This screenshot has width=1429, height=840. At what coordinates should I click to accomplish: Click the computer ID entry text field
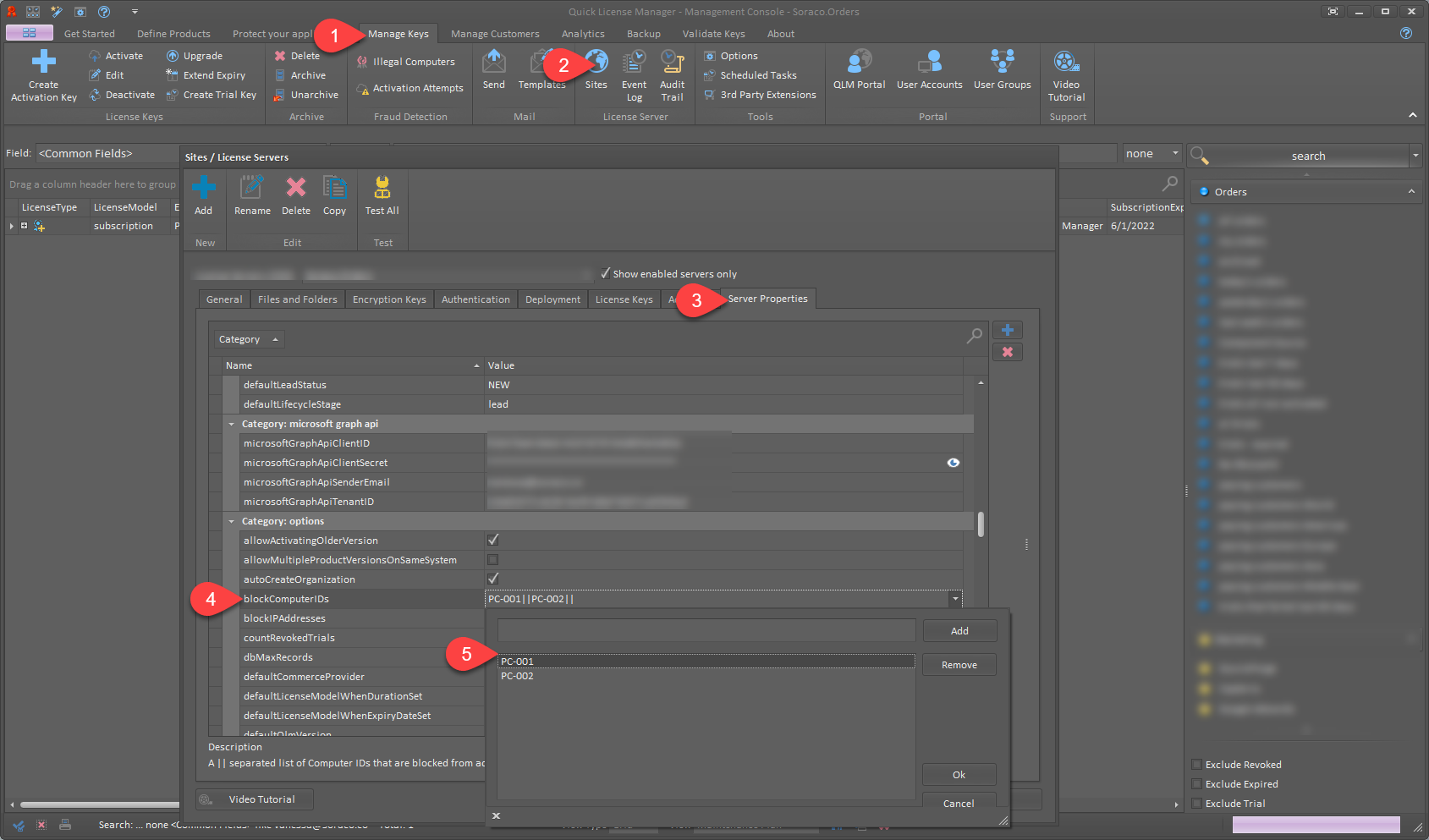tap(706, 631)
